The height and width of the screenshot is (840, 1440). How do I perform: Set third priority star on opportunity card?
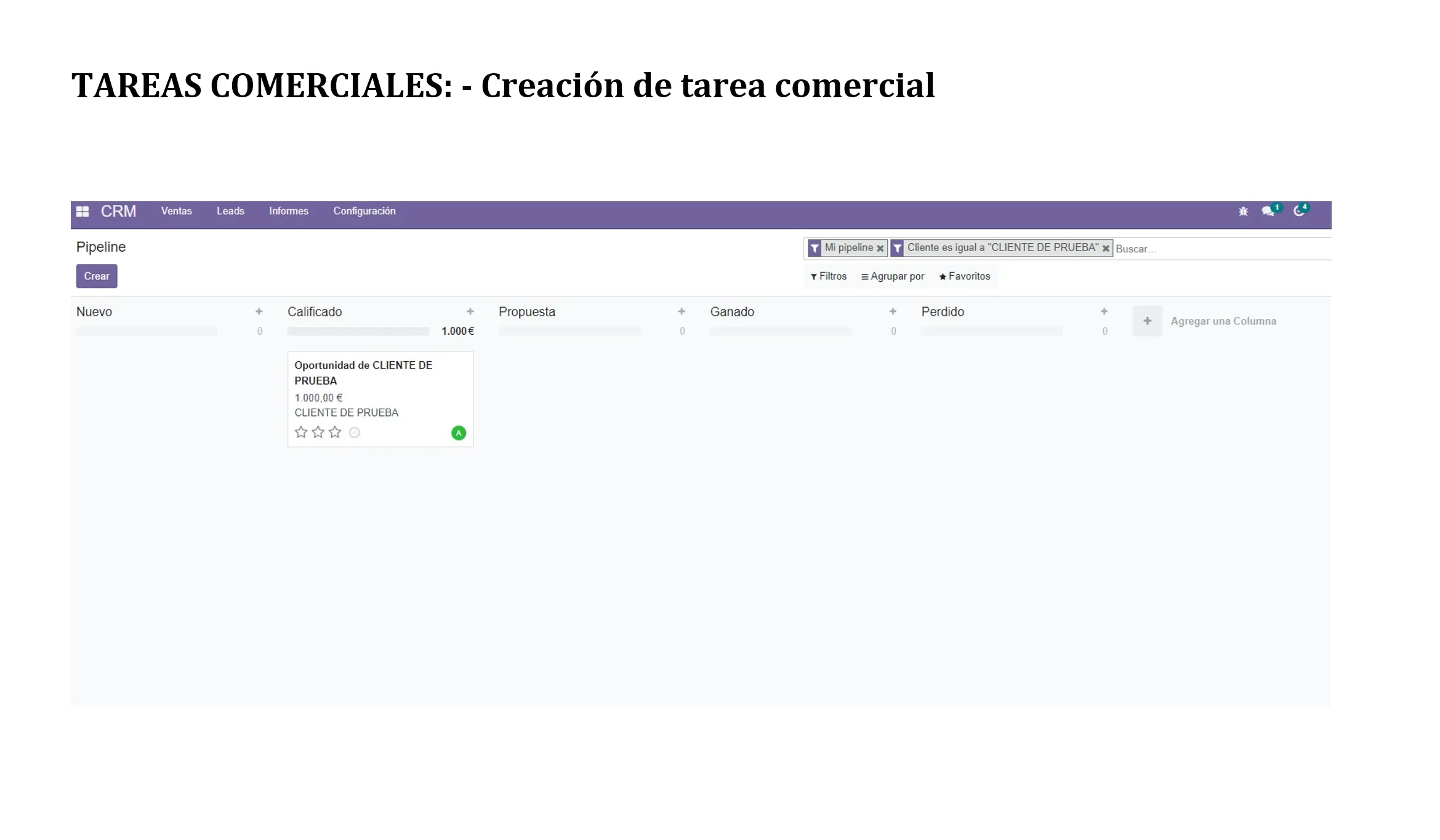pyautogui.click(x=335, y=432)
